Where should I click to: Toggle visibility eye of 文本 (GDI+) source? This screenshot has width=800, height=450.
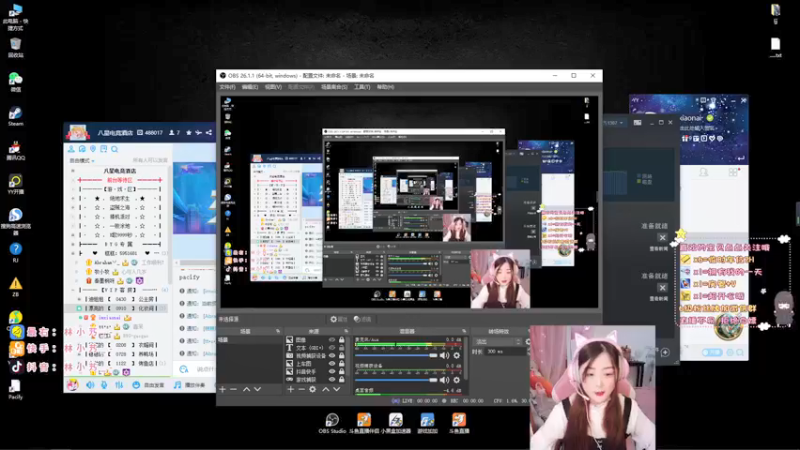332,347
